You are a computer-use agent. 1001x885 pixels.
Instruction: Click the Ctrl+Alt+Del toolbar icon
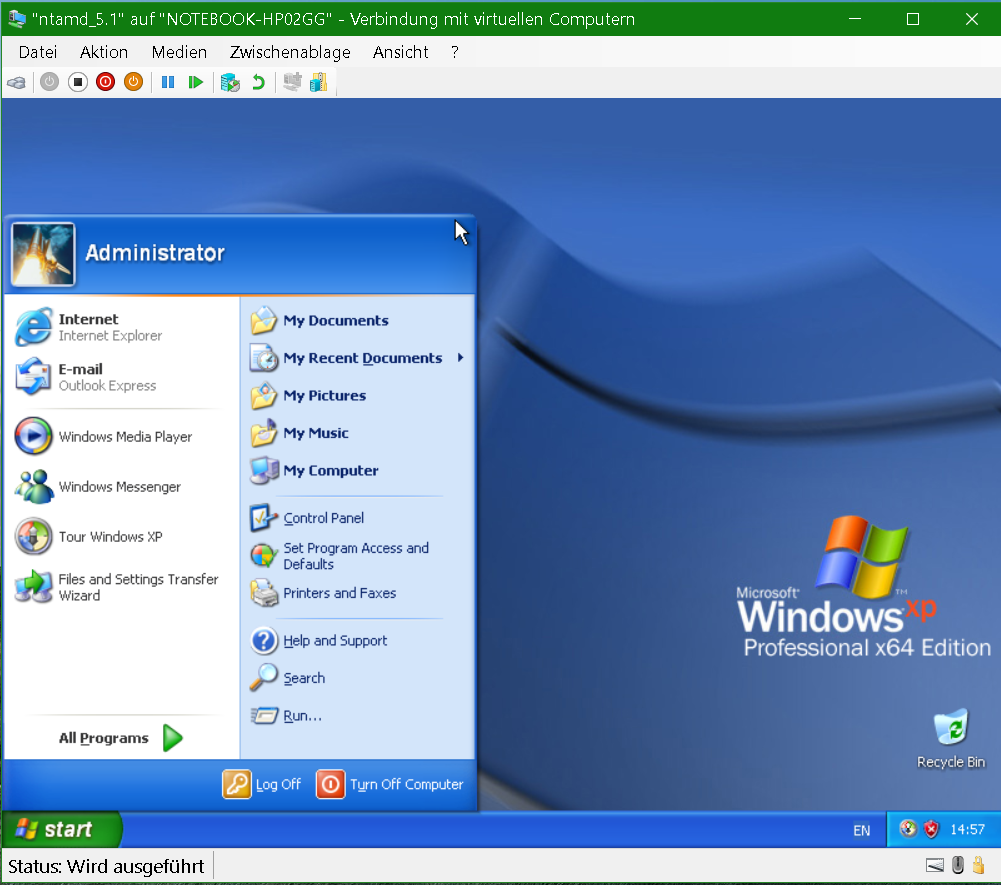point(17,82)
